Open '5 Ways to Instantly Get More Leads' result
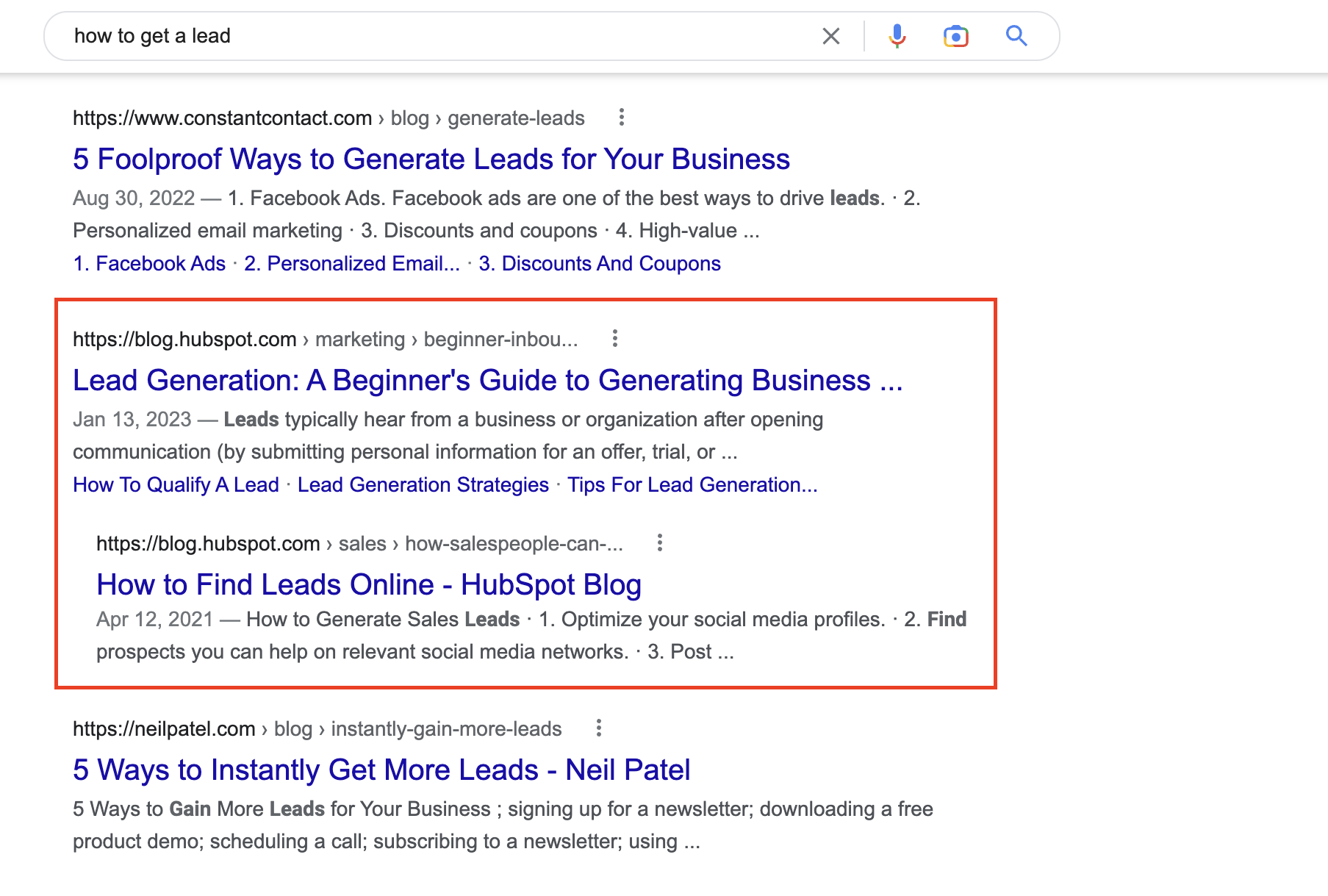 (x=381, y=770)
